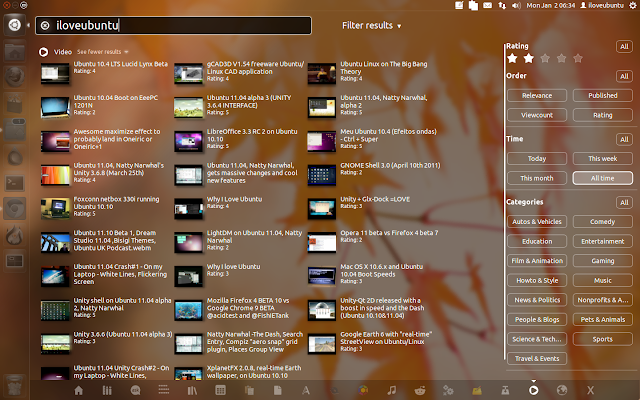
Task: Open the Terminal launcher icon
Action: coord(15,184)
